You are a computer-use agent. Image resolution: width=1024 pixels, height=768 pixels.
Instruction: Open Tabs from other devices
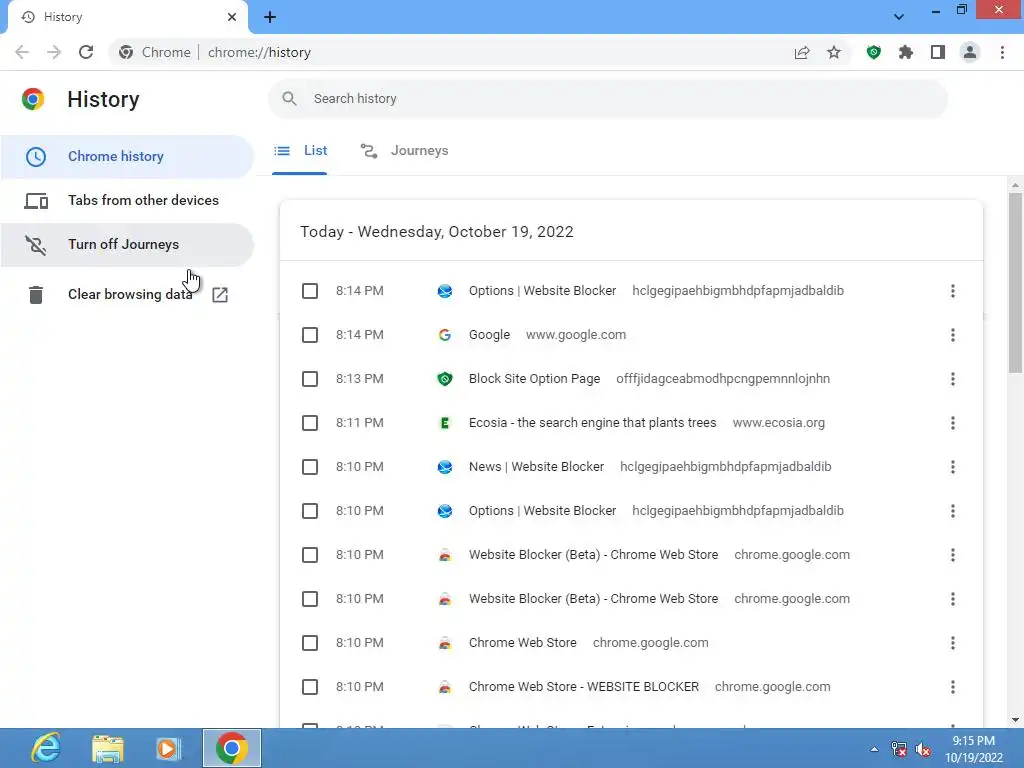[x=127, y=200]
